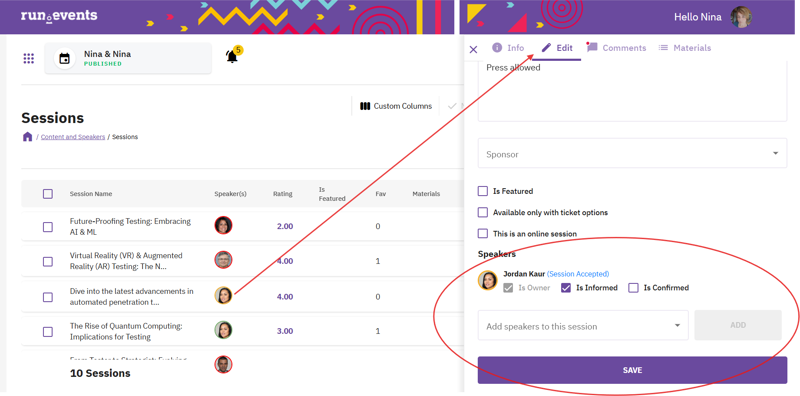This screenshot has width=800, height=396.
Task: Check Available only with ticket options
Action: pyautogui.click(x=483, y=212)
